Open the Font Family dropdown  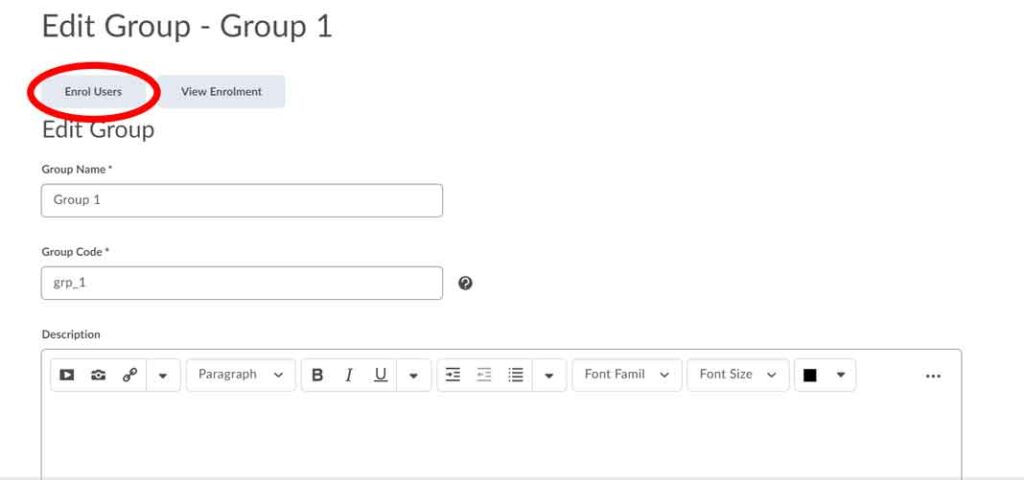pyautogui.click(x=627, y=375)
